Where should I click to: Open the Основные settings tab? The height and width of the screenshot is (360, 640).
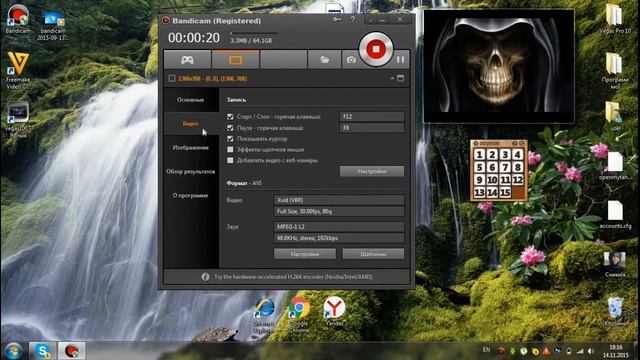[191, 100]
